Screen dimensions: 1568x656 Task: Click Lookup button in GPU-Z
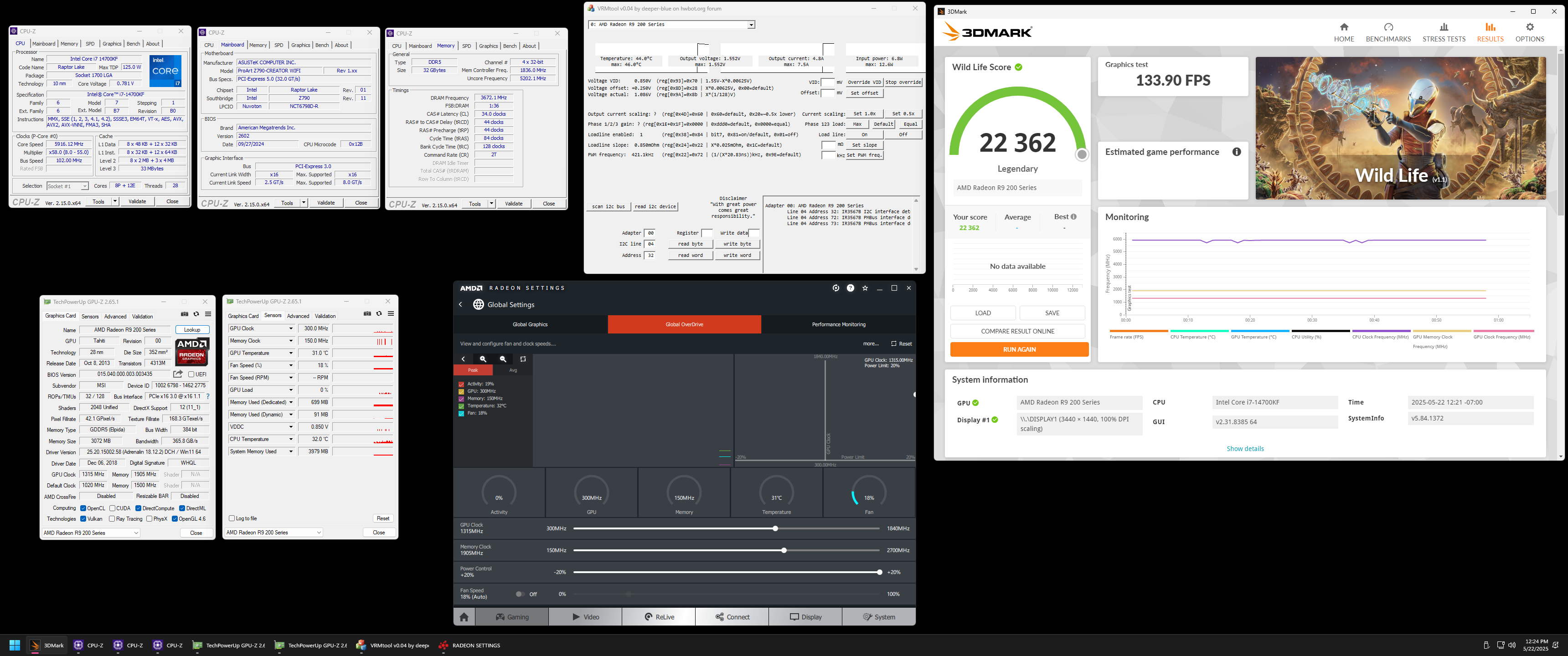[x=192, y=330]
